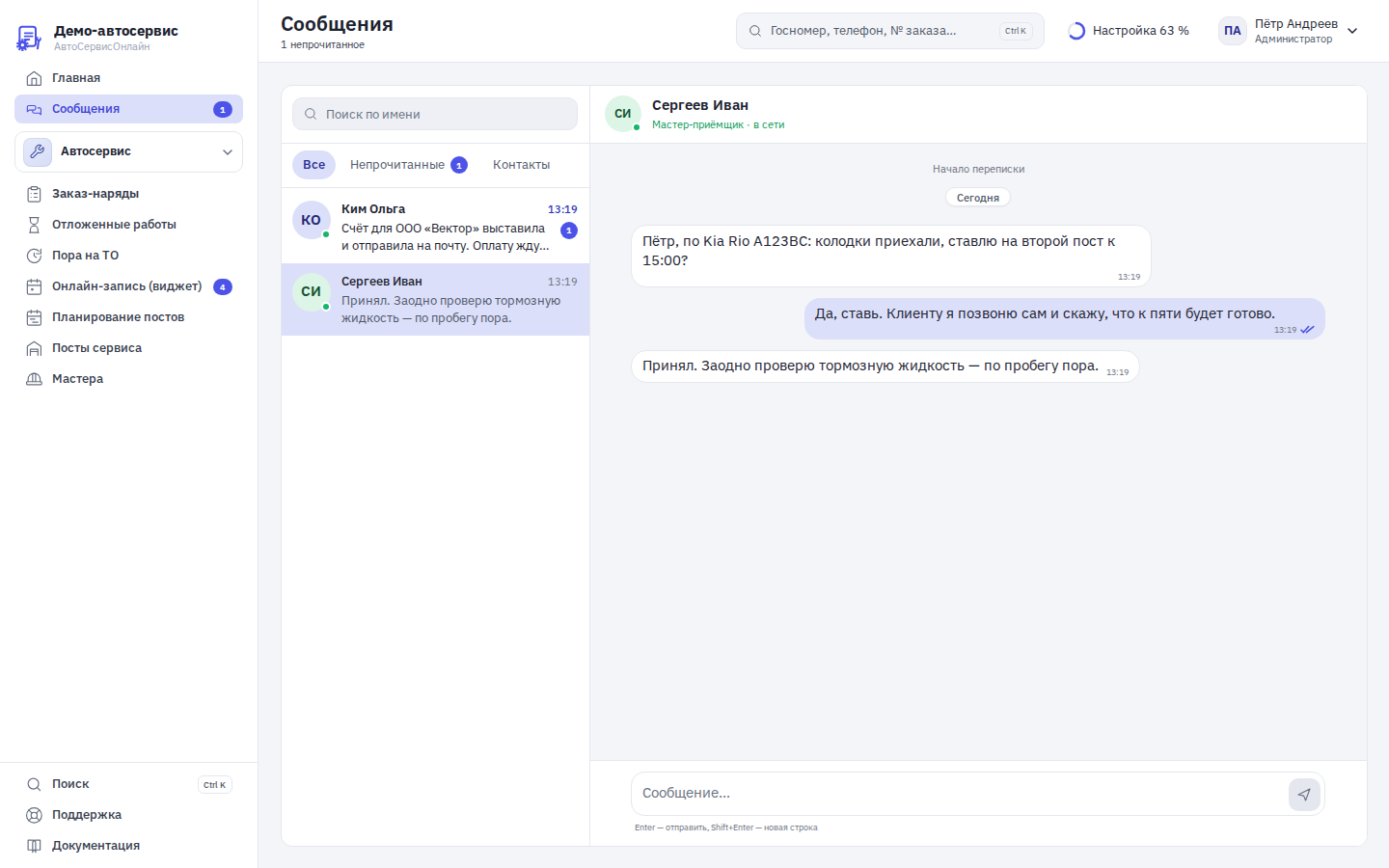Open the Пётр Андреев user menu chevron
Image resolution: width=1389 pixels, height=868 pixels.
[x=1352, y=31]
